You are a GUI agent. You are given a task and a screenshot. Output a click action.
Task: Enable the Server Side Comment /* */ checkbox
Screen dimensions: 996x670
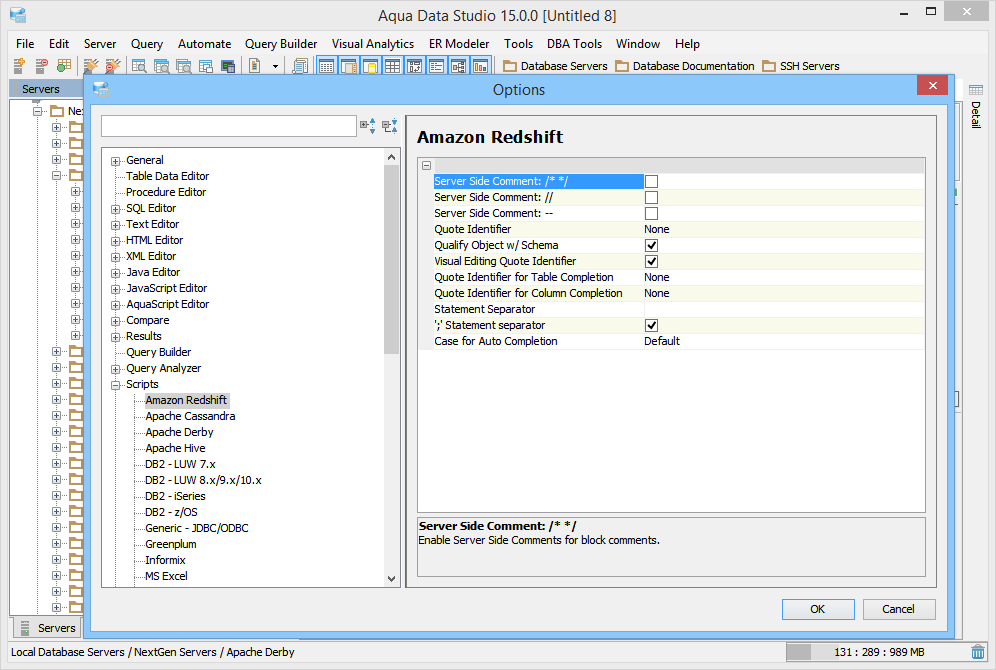pyautogui.click(x=651, y=182)
